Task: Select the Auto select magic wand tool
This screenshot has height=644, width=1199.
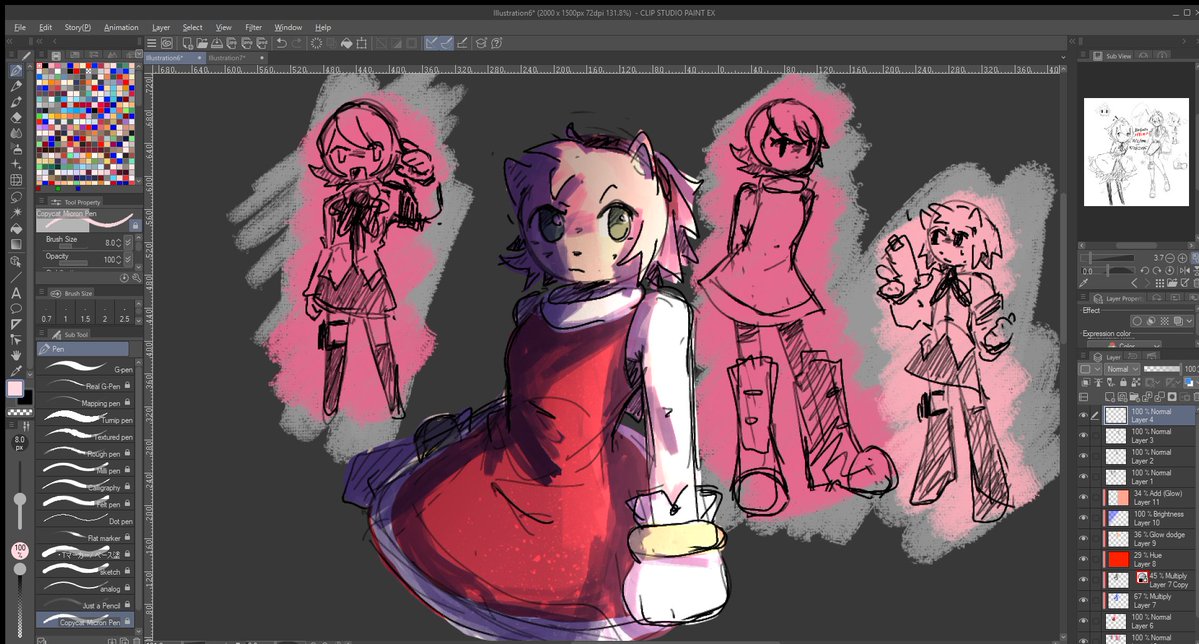Action: coord(16,212)
